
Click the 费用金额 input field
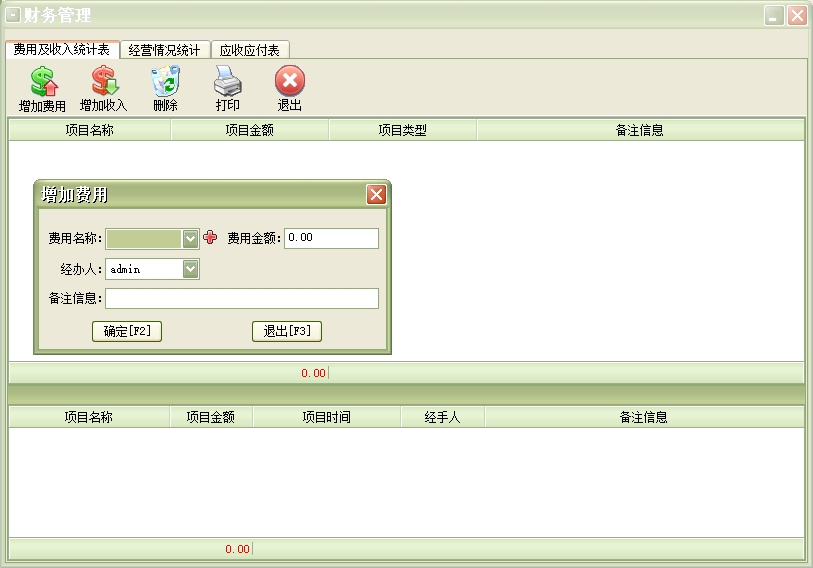click(331, 238)
